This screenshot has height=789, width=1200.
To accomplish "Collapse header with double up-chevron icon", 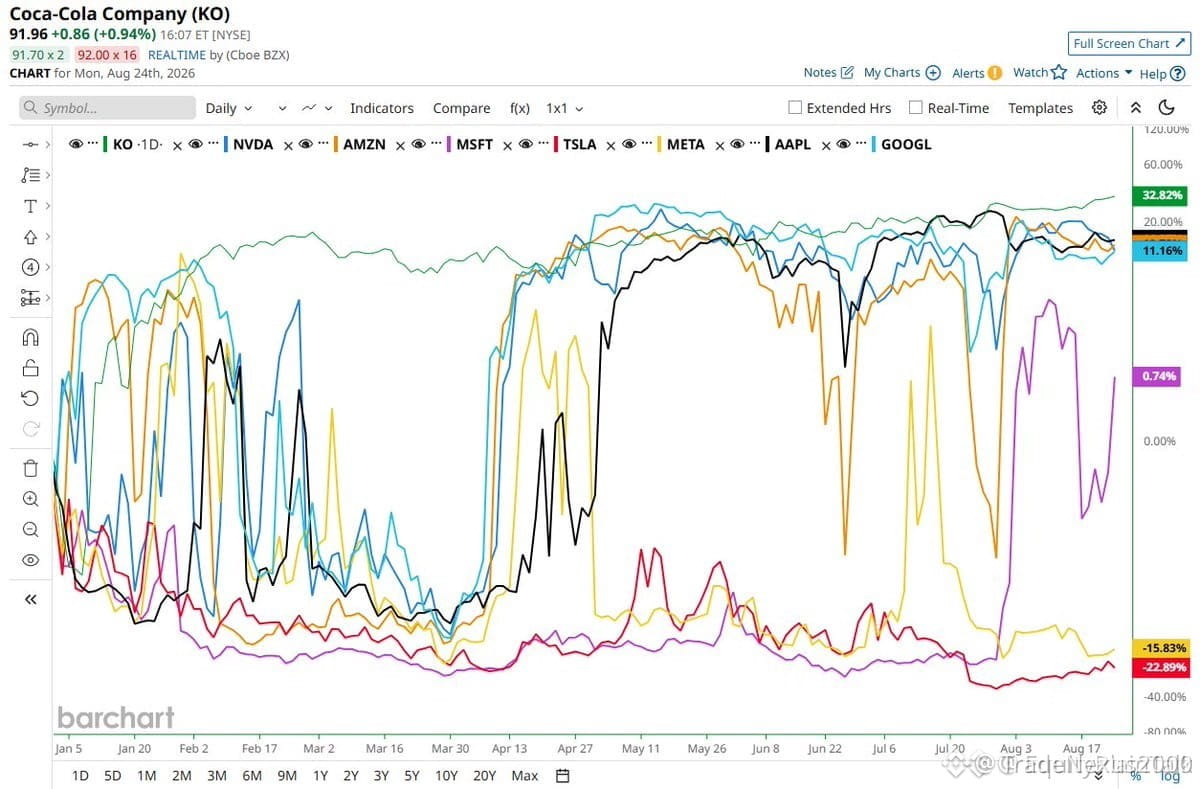I will coord(1136,108).
